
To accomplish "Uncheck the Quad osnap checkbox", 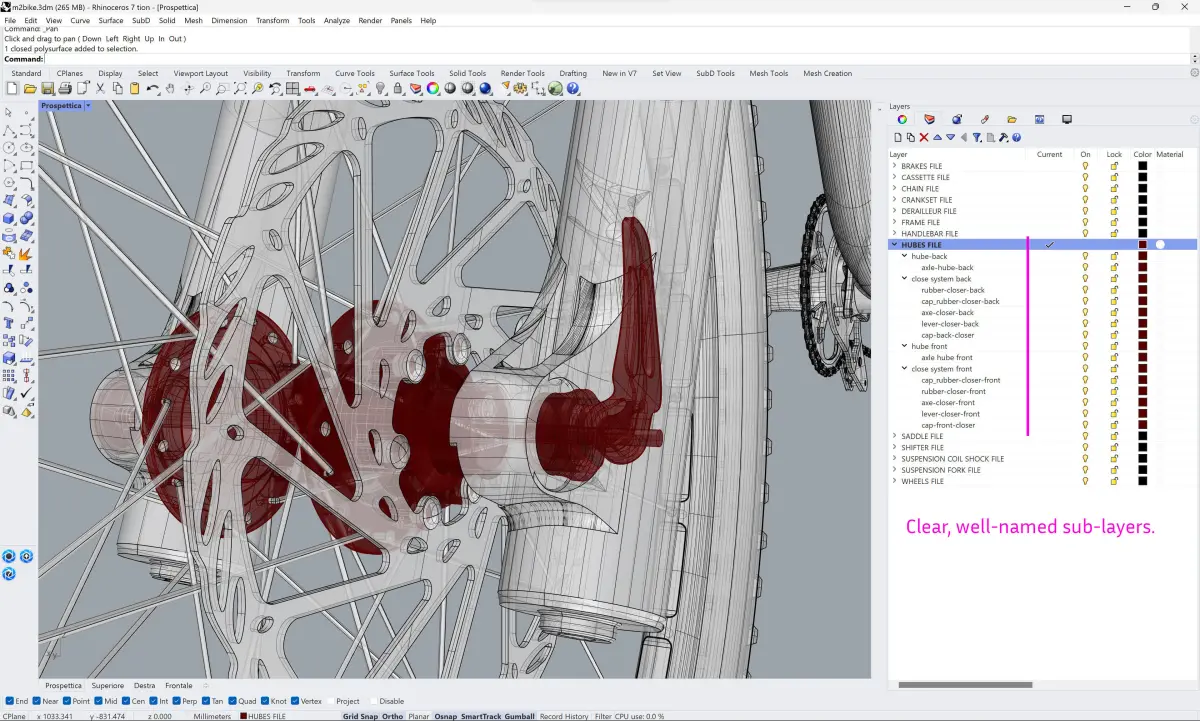I will click(x=232, y=701).
